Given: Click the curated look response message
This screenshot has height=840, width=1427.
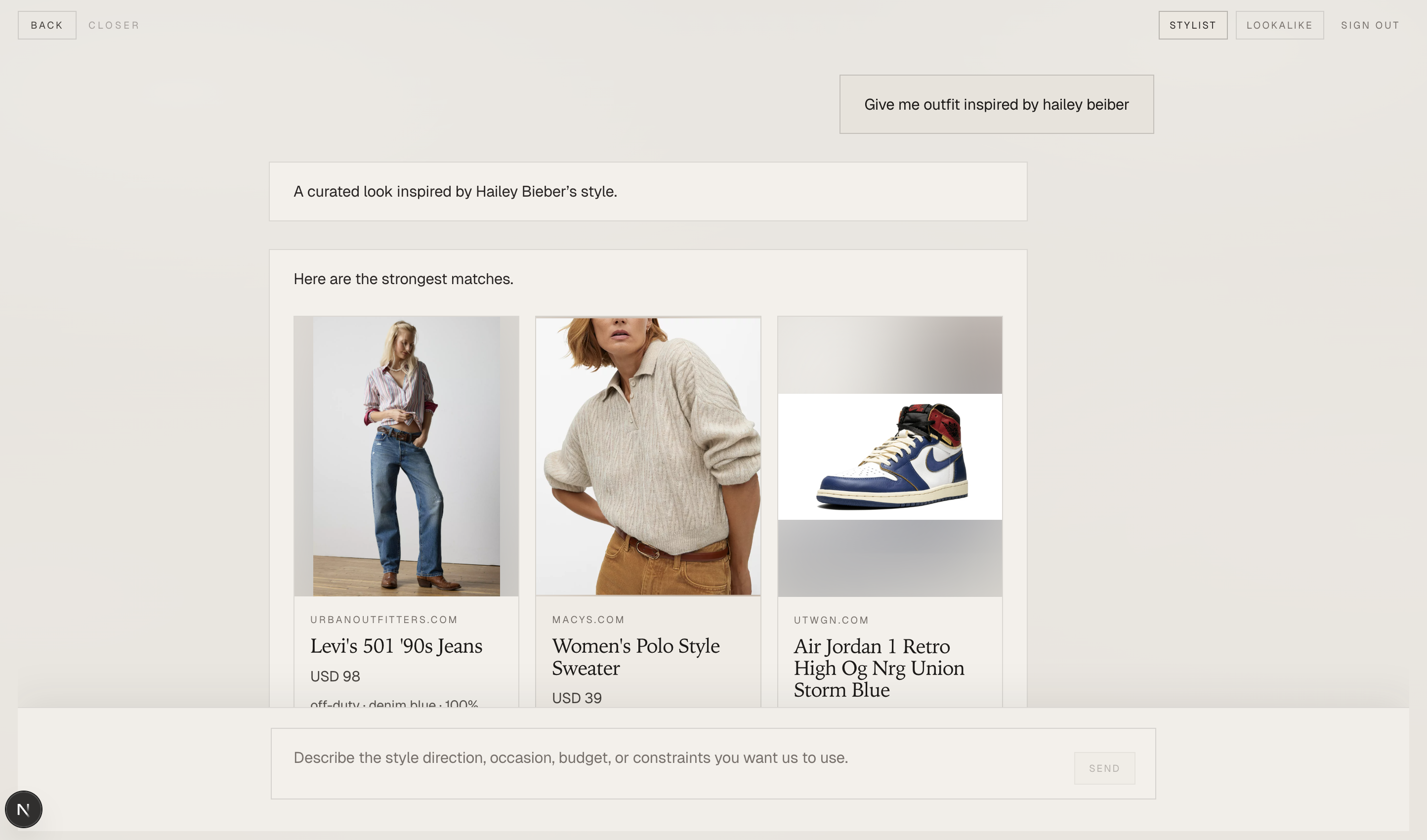Looking at the screenshot, I should (455, 191).
